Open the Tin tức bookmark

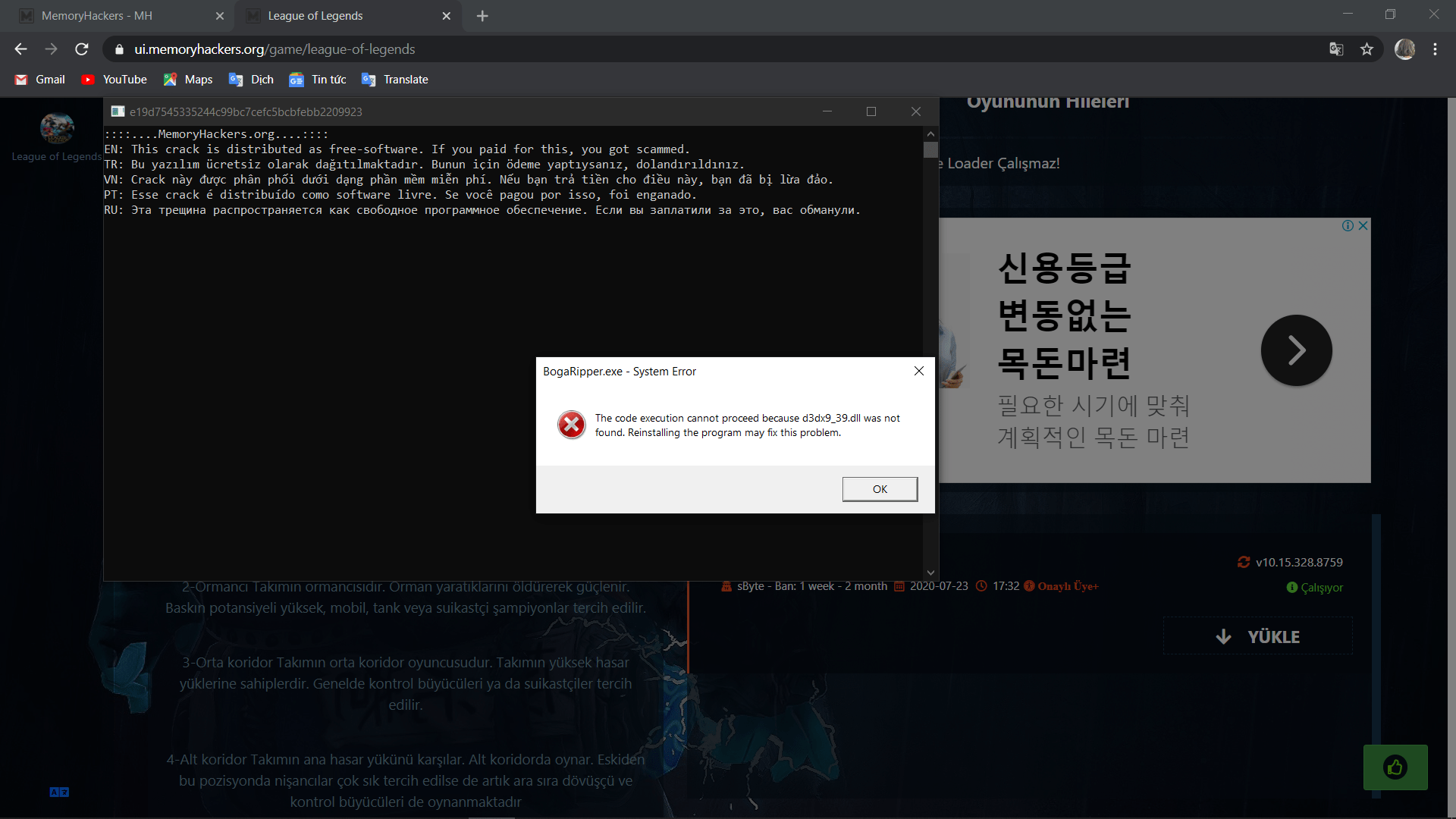(x=318, y=80)
